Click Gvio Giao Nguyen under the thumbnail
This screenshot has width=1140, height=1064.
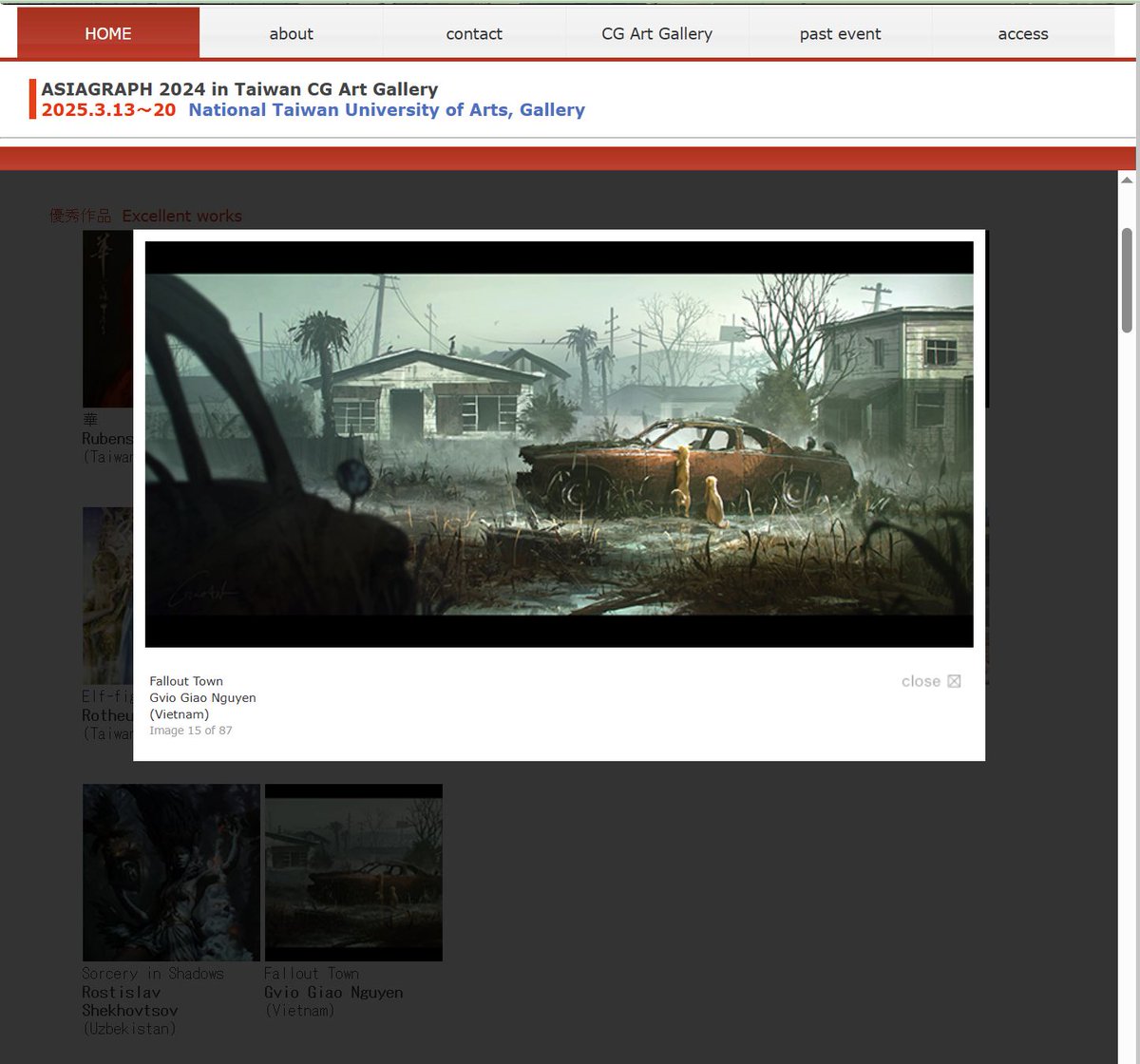click(333, 992)
